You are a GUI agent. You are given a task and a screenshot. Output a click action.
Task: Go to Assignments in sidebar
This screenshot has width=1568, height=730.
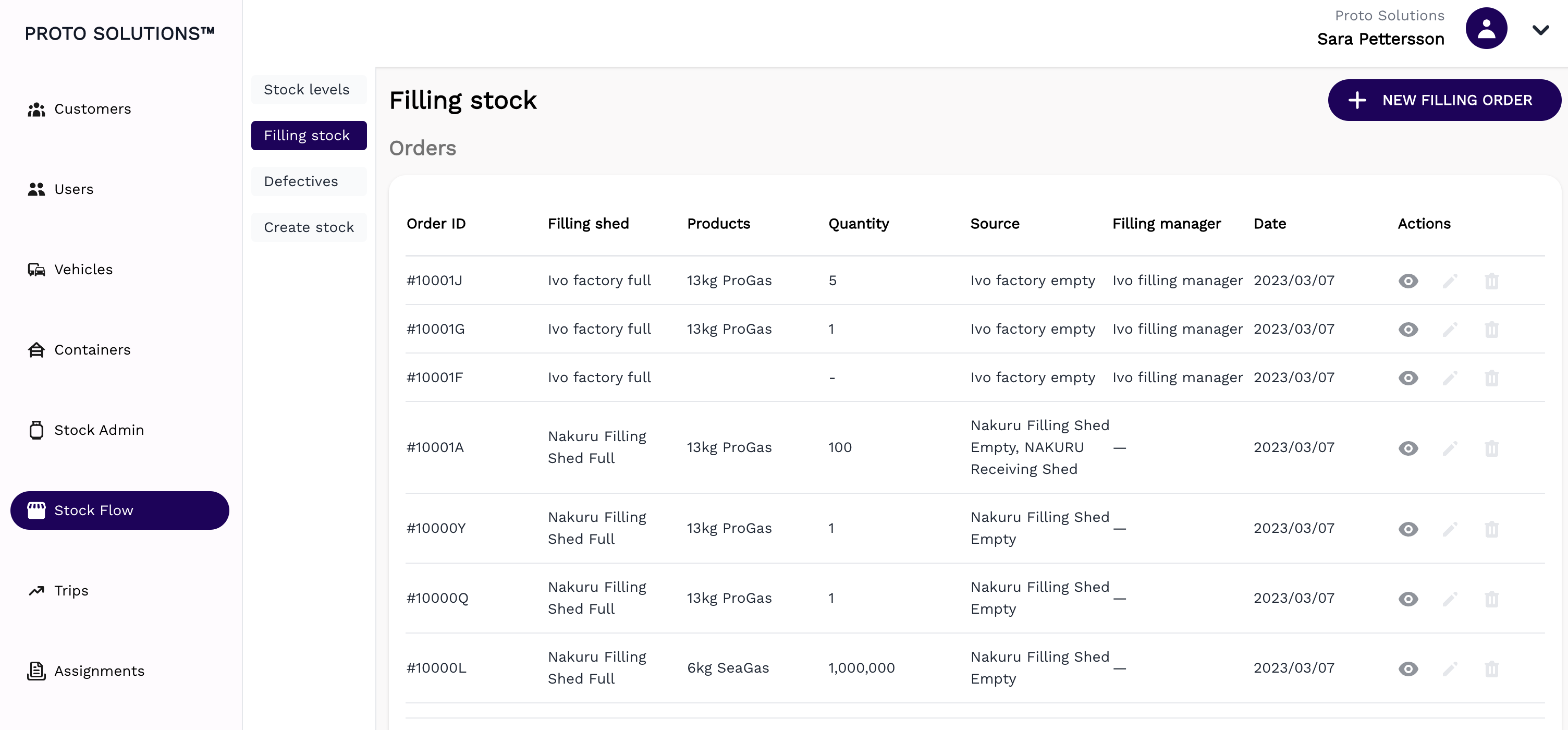(x=119, y=671)
